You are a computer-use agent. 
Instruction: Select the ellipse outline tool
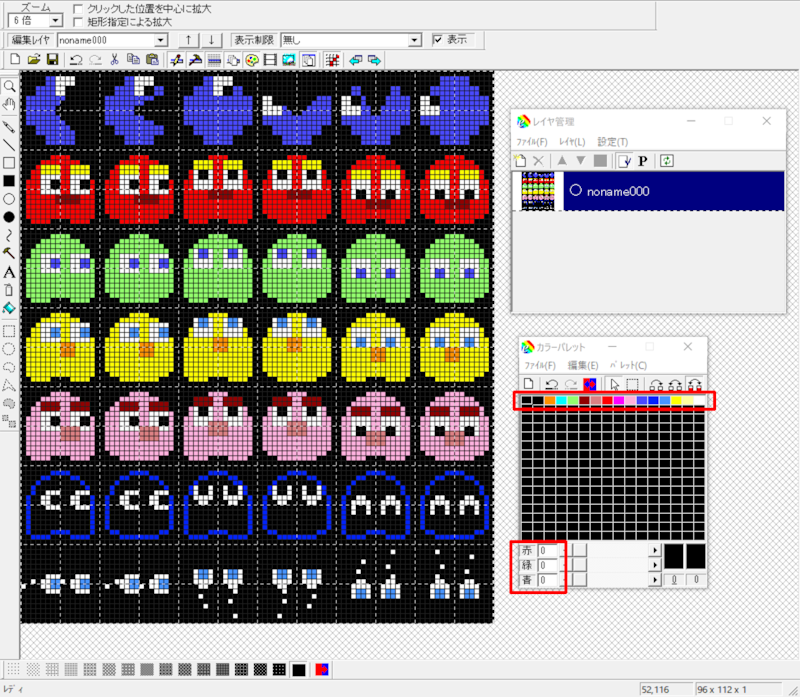pos(9,199)
